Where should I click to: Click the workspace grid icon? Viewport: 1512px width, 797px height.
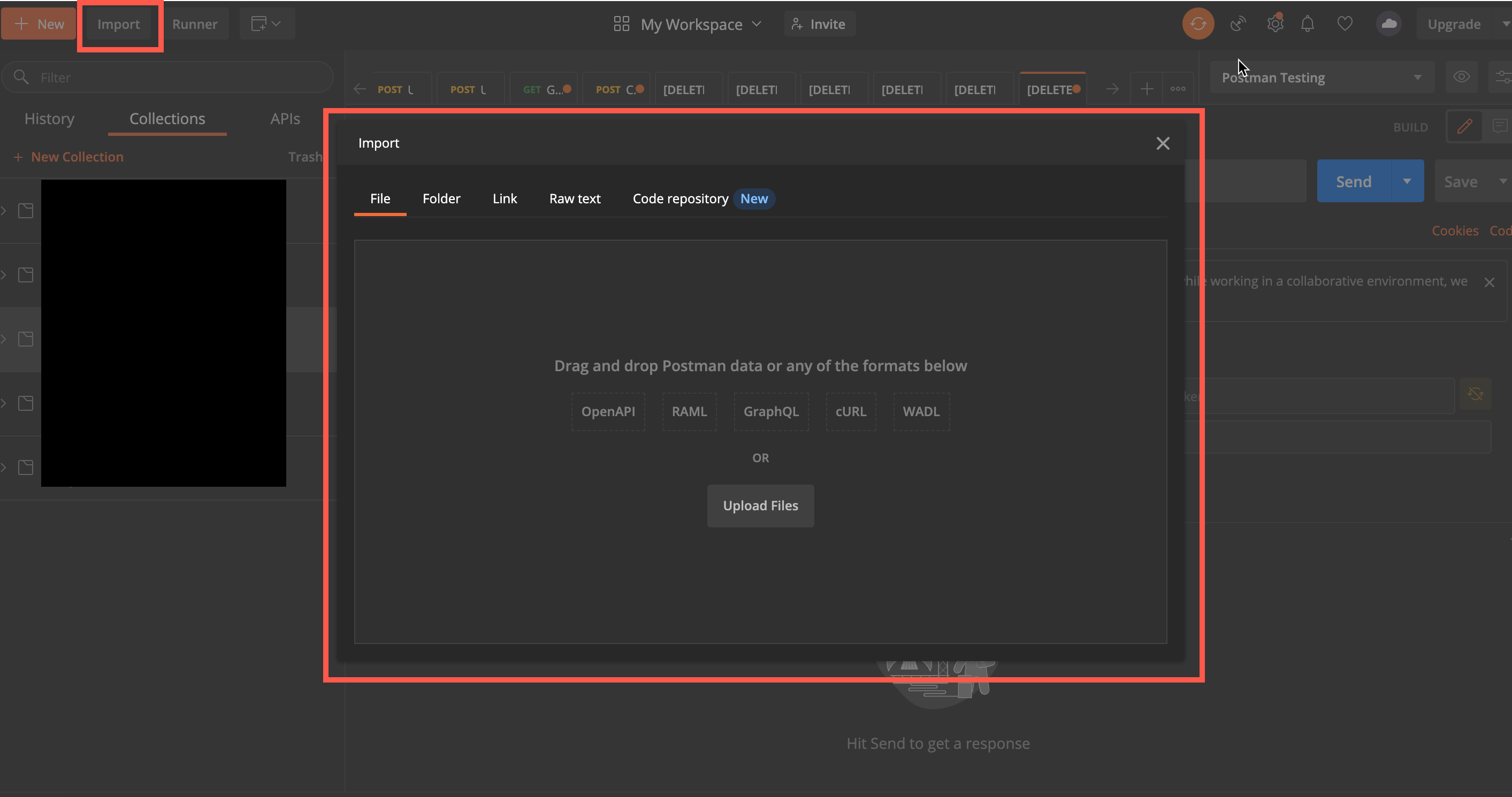[x=622, y=24]
